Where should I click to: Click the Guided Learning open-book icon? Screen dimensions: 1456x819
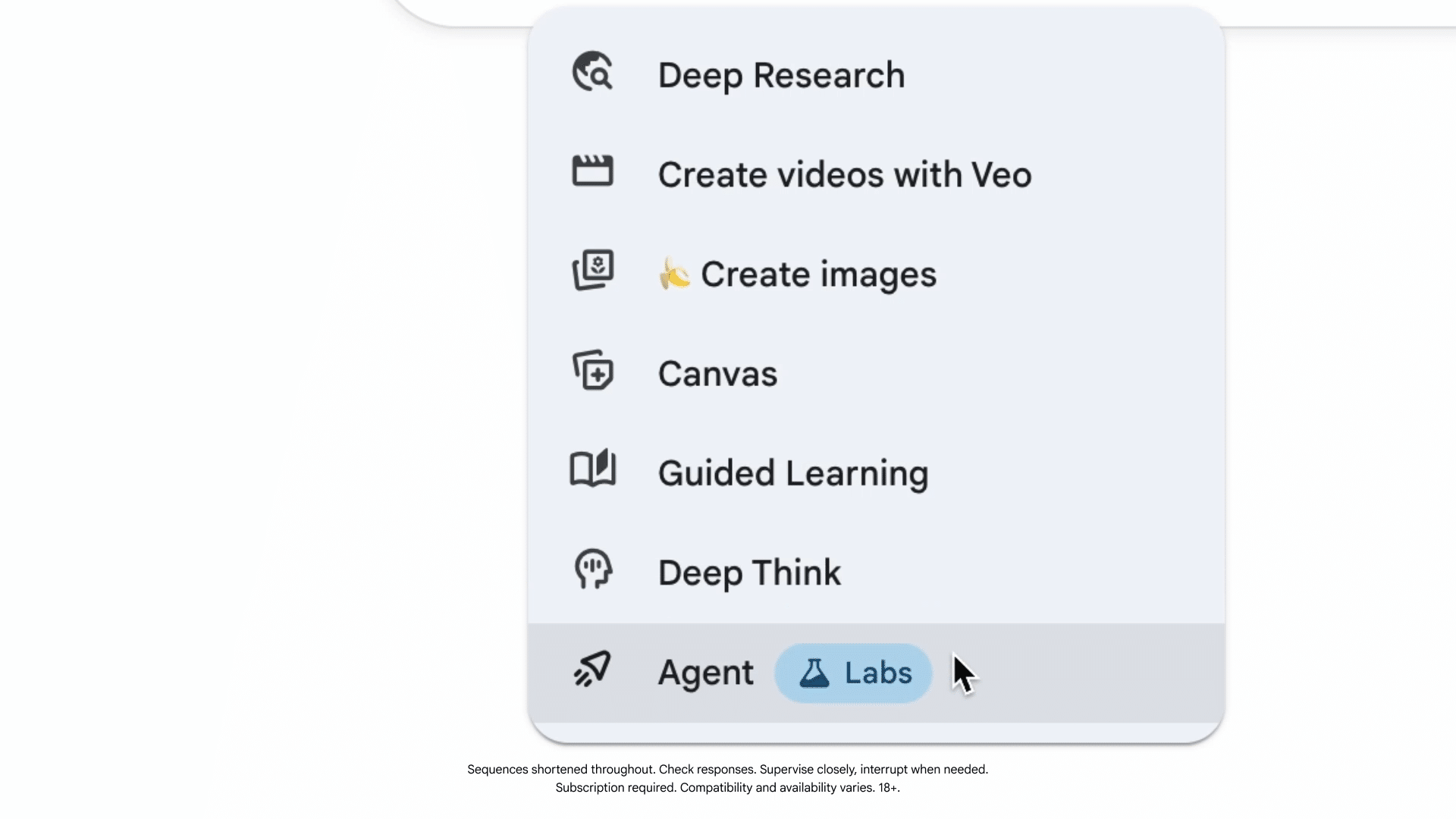[x=592, y=468]
